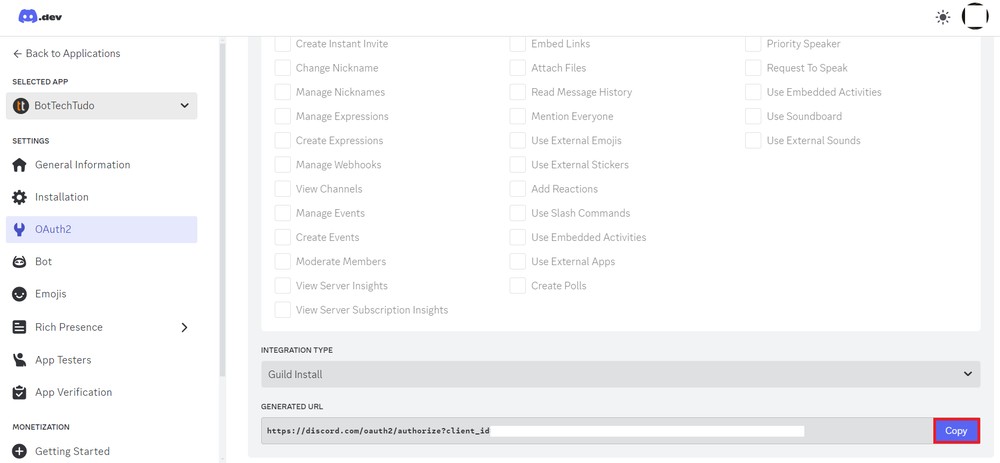Open the Guild Install integration type dropdown
This screenshot has width=1000, height=463.
tap(620, 374)
